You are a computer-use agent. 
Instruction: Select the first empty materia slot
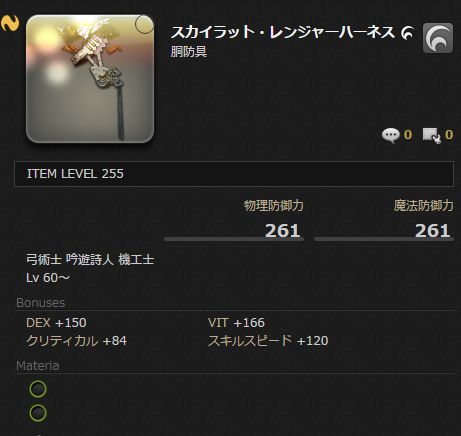point(38,389)
